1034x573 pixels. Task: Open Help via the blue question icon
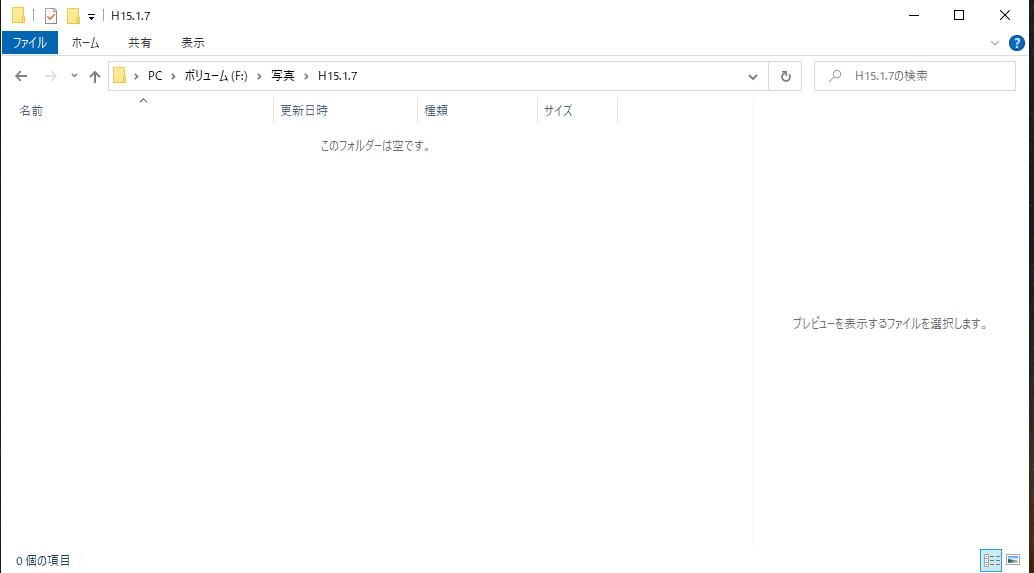(1017, 44)
